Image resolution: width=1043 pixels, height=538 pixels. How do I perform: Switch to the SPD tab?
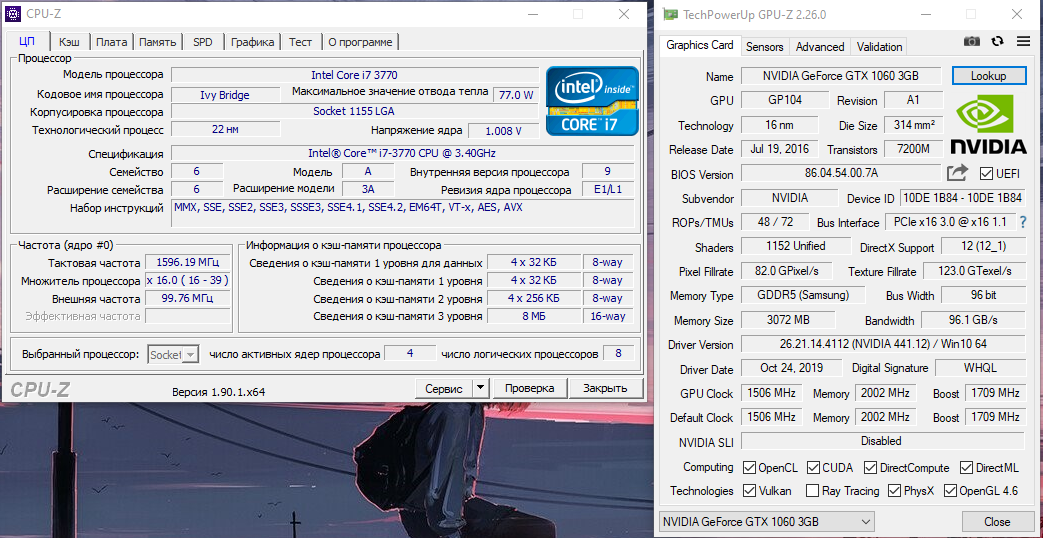(203, 42)
